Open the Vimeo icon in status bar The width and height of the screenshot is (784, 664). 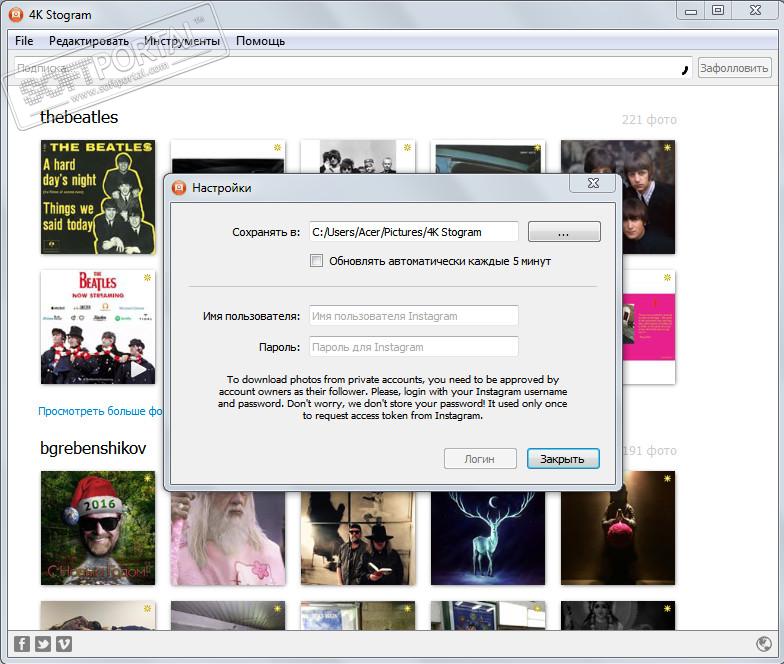pos(64,644)
